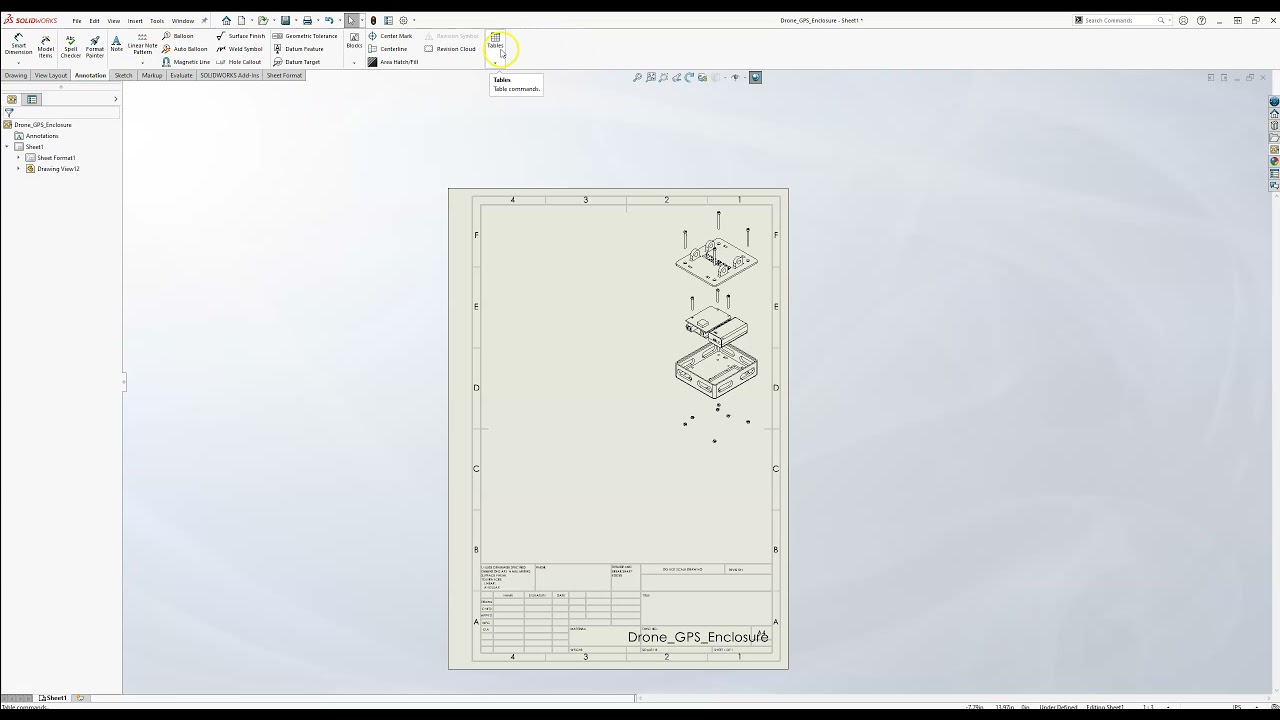Run the Spell Checker
The width and height of the screenshot is (1280, 720).
pos(70,45)
